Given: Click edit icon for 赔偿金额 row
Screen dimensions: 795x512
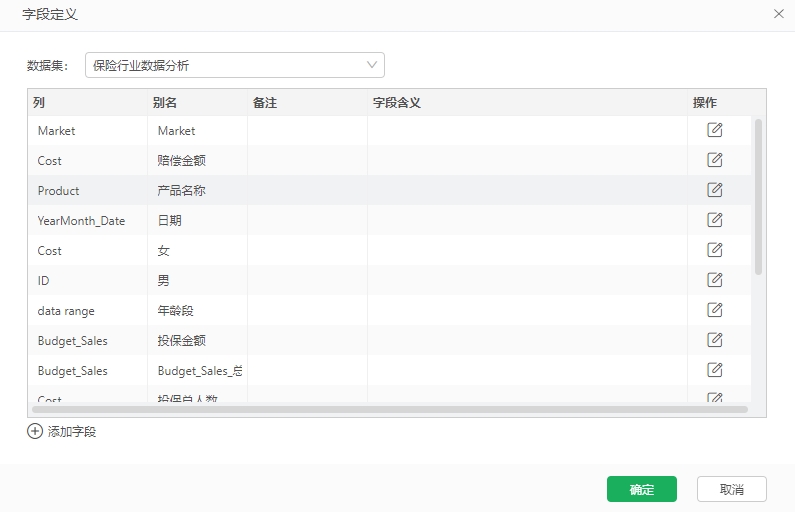Looking at the screenshot, I should [714, 160].
